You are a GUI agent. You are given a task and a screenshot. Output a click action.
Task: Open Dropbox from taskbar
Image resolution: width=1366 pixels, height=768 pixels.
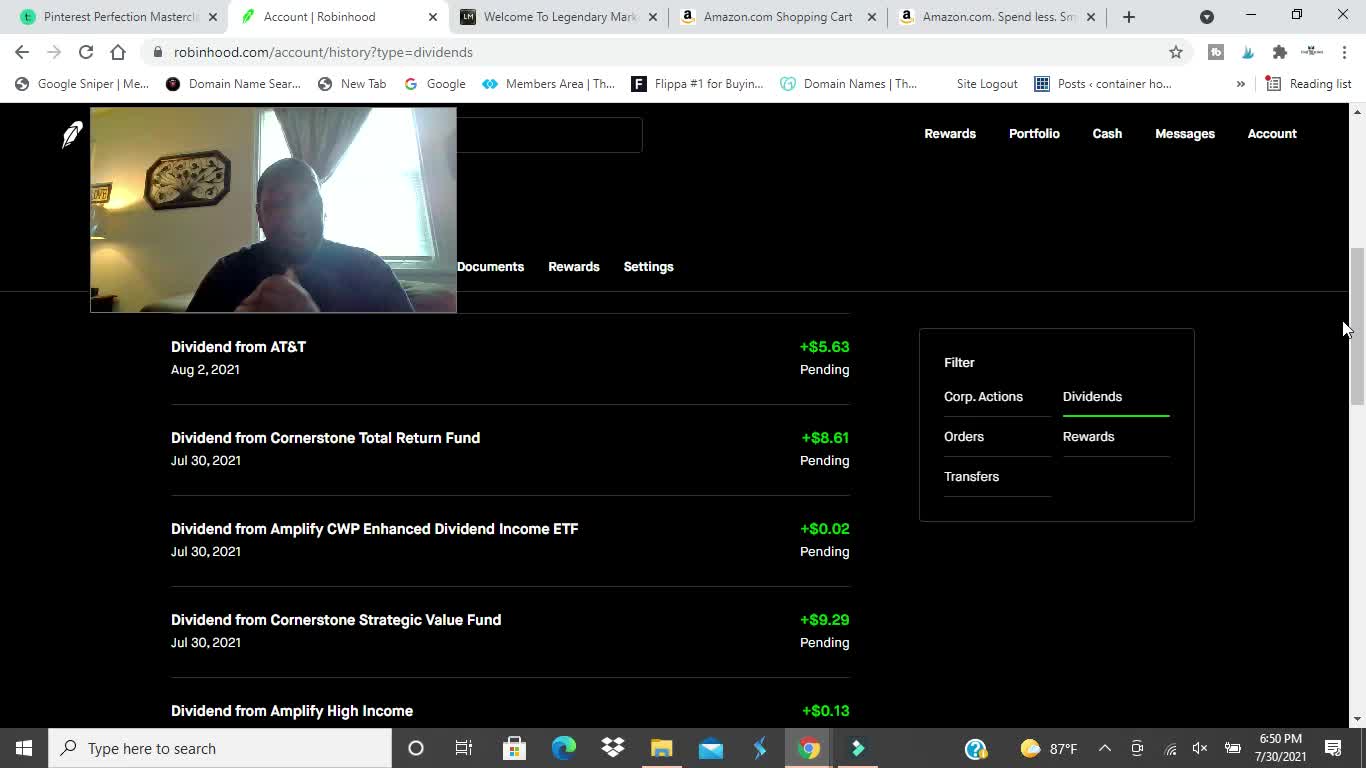(x=613, y=748)
